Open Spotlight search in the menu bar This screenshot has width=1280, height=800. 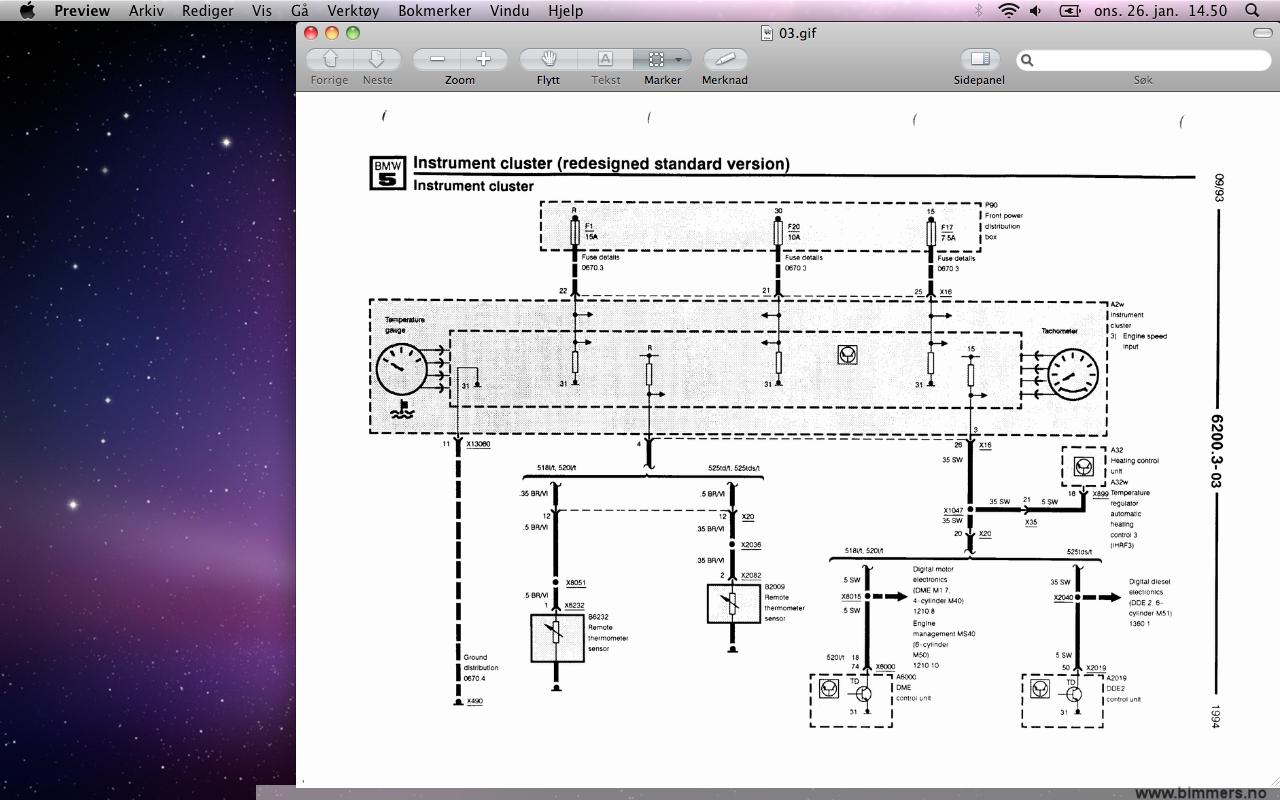tap(1252, 11)
